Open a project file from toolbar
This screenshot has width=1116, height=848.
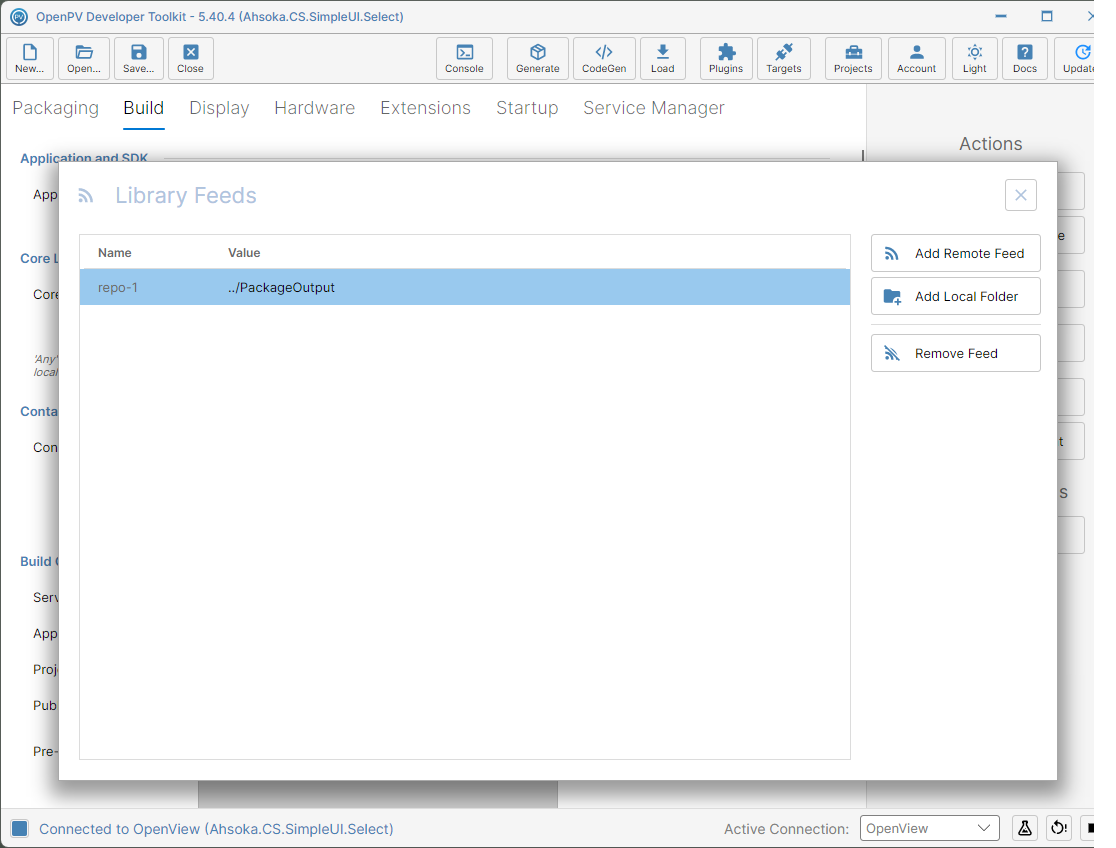pos(84,58)
